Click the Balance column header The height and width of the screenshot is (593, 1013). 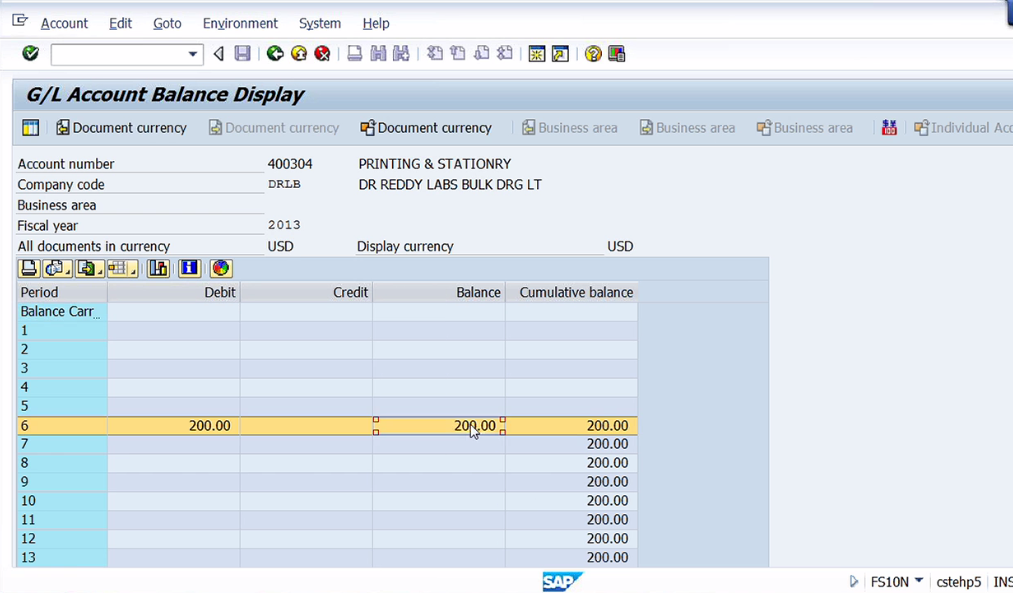439,293
